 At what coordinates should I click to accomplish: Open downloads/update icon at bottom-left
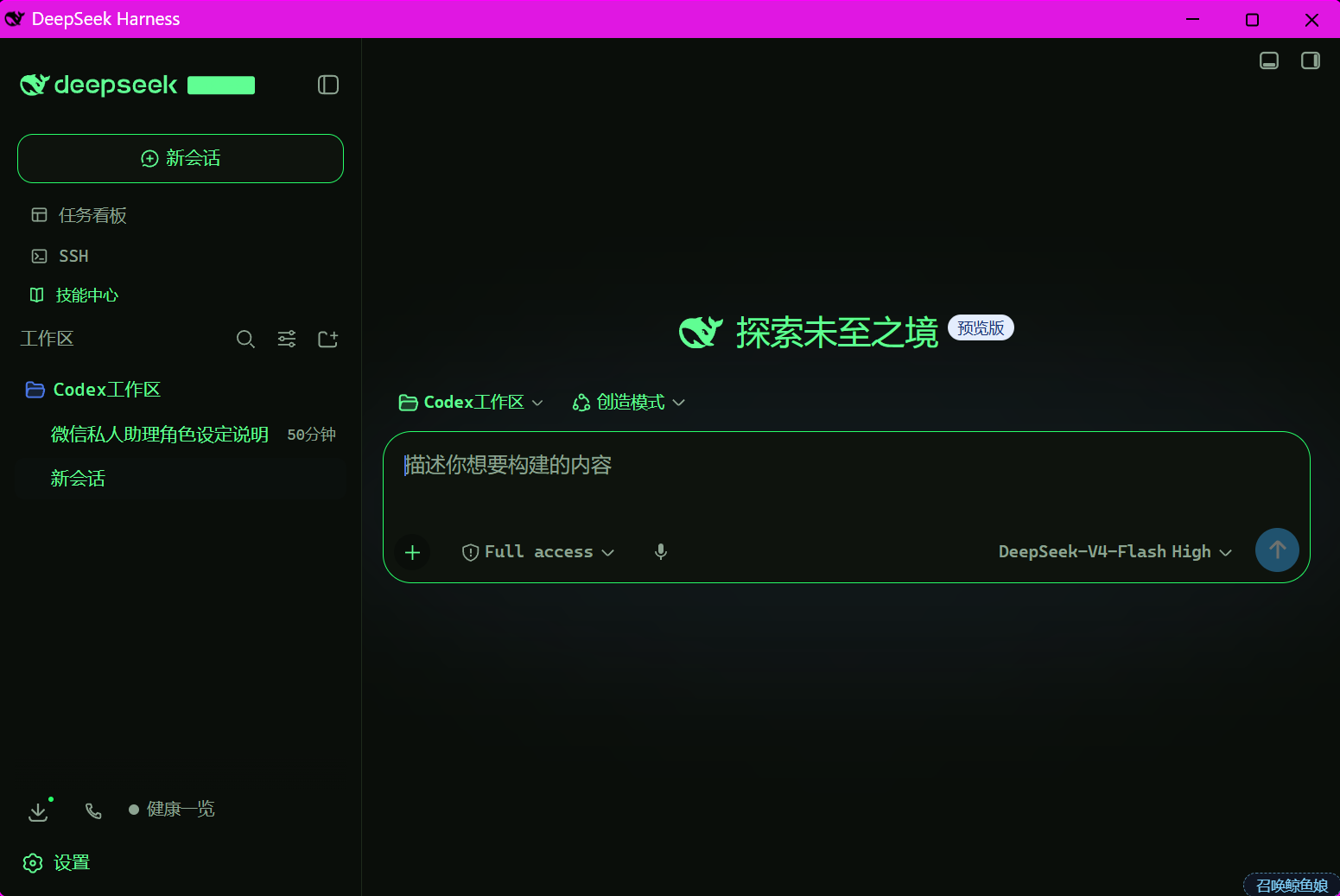coord(38,811)
